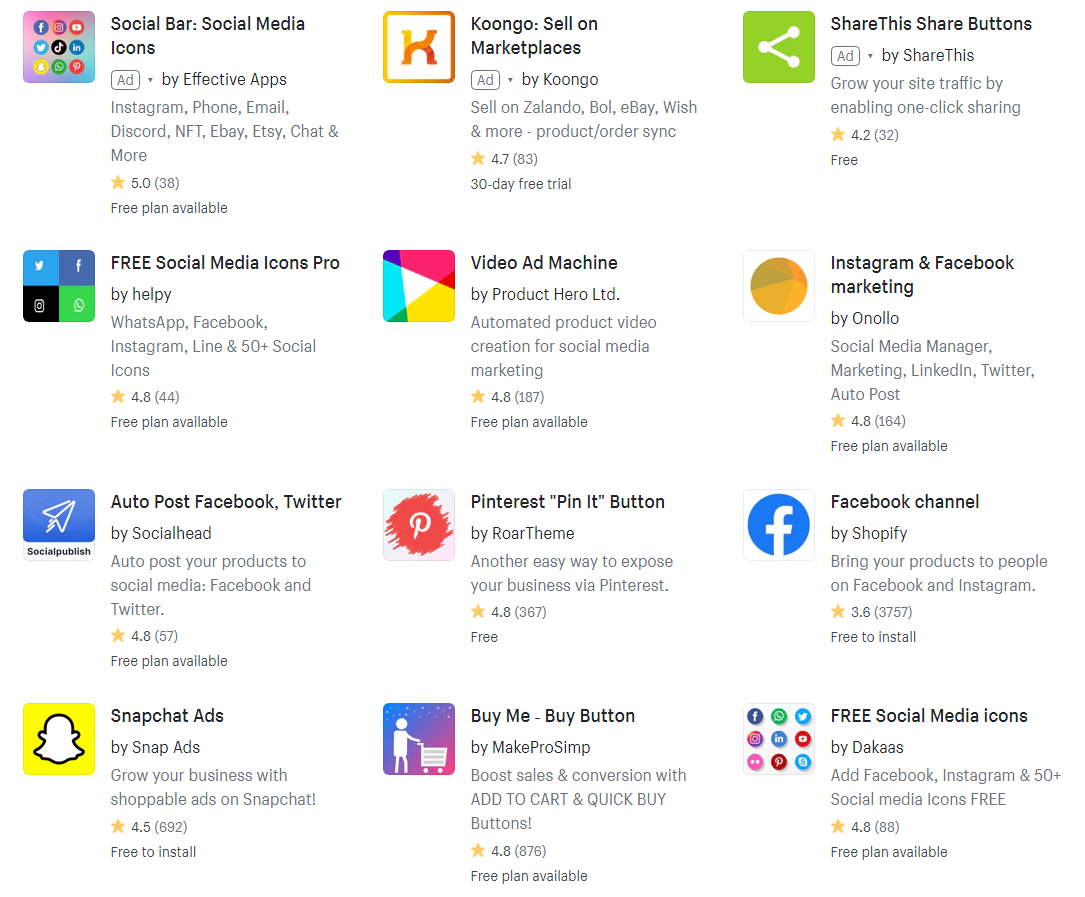1085x897 pixels.
Task: Open the Dakaas FREE Social Media icons thumbnail
Action: 778,739
